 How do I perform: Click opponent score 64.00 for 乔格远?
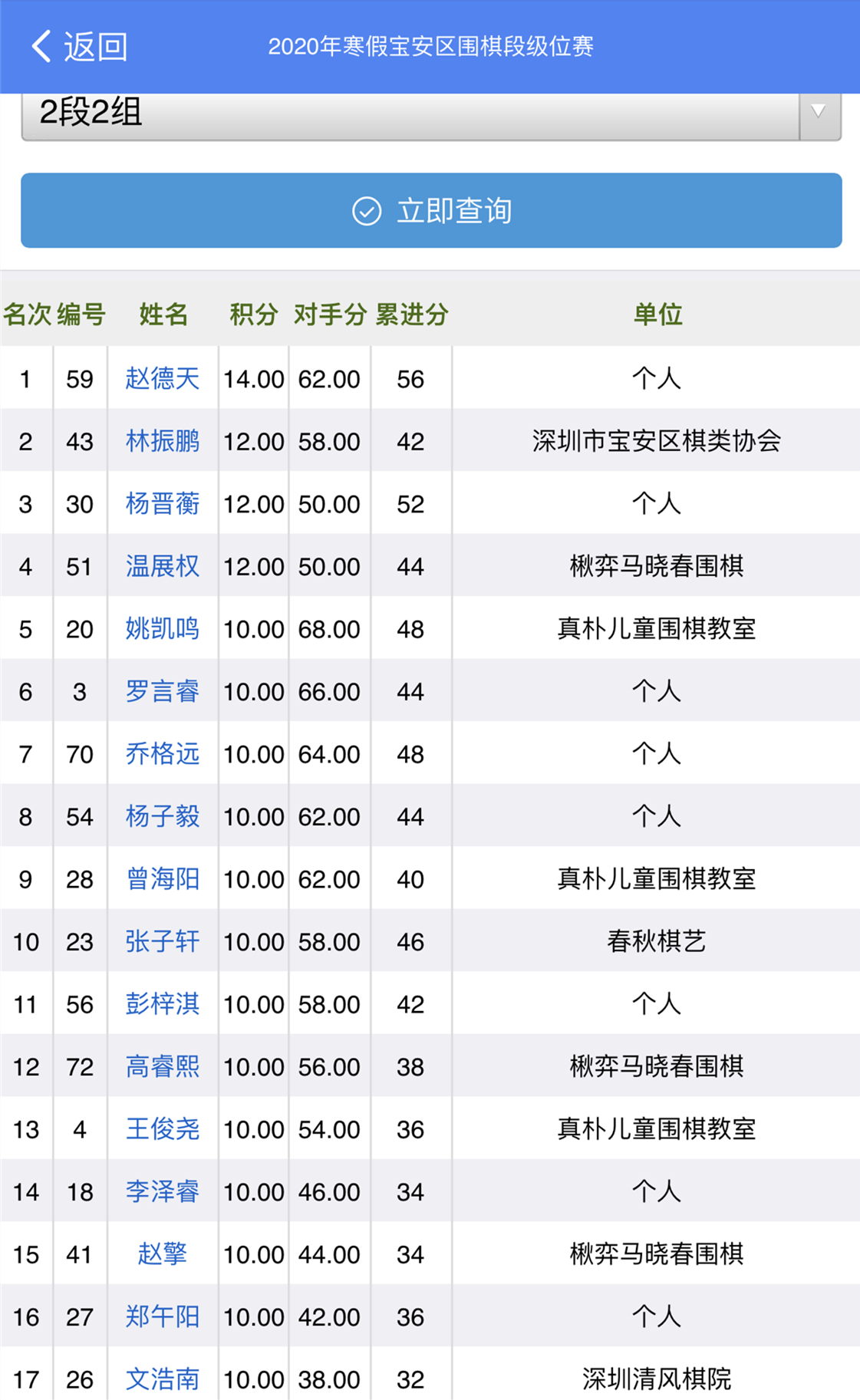coord(329,754)
